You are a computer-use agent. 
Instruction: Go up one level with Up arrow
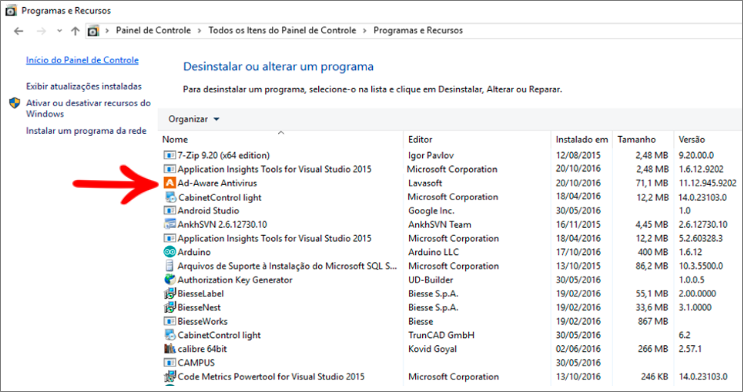pyautogui.click(x=75, y=31)
